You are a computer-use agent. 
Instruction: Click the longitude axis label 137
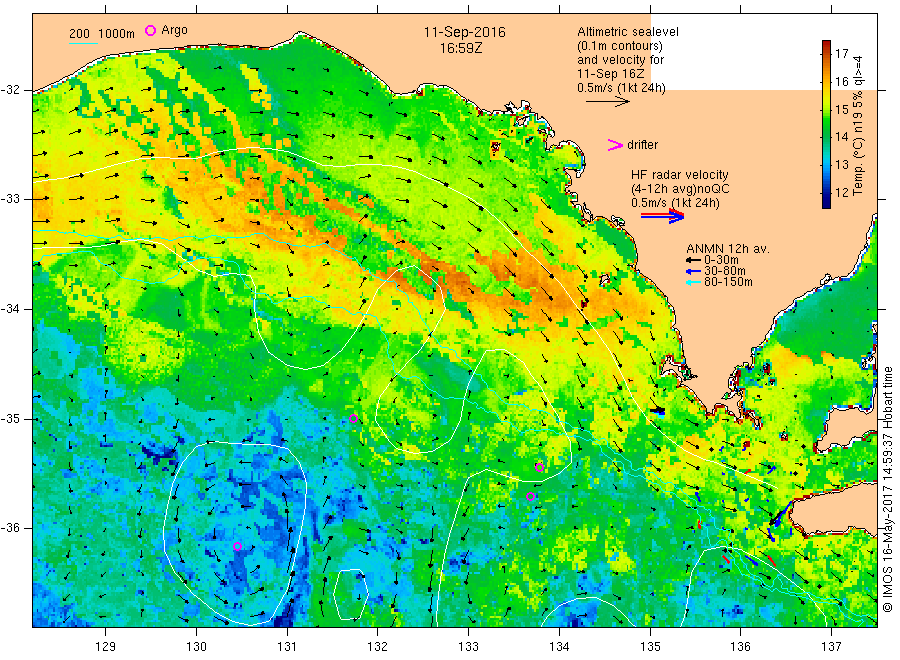[x=832, y=647]
